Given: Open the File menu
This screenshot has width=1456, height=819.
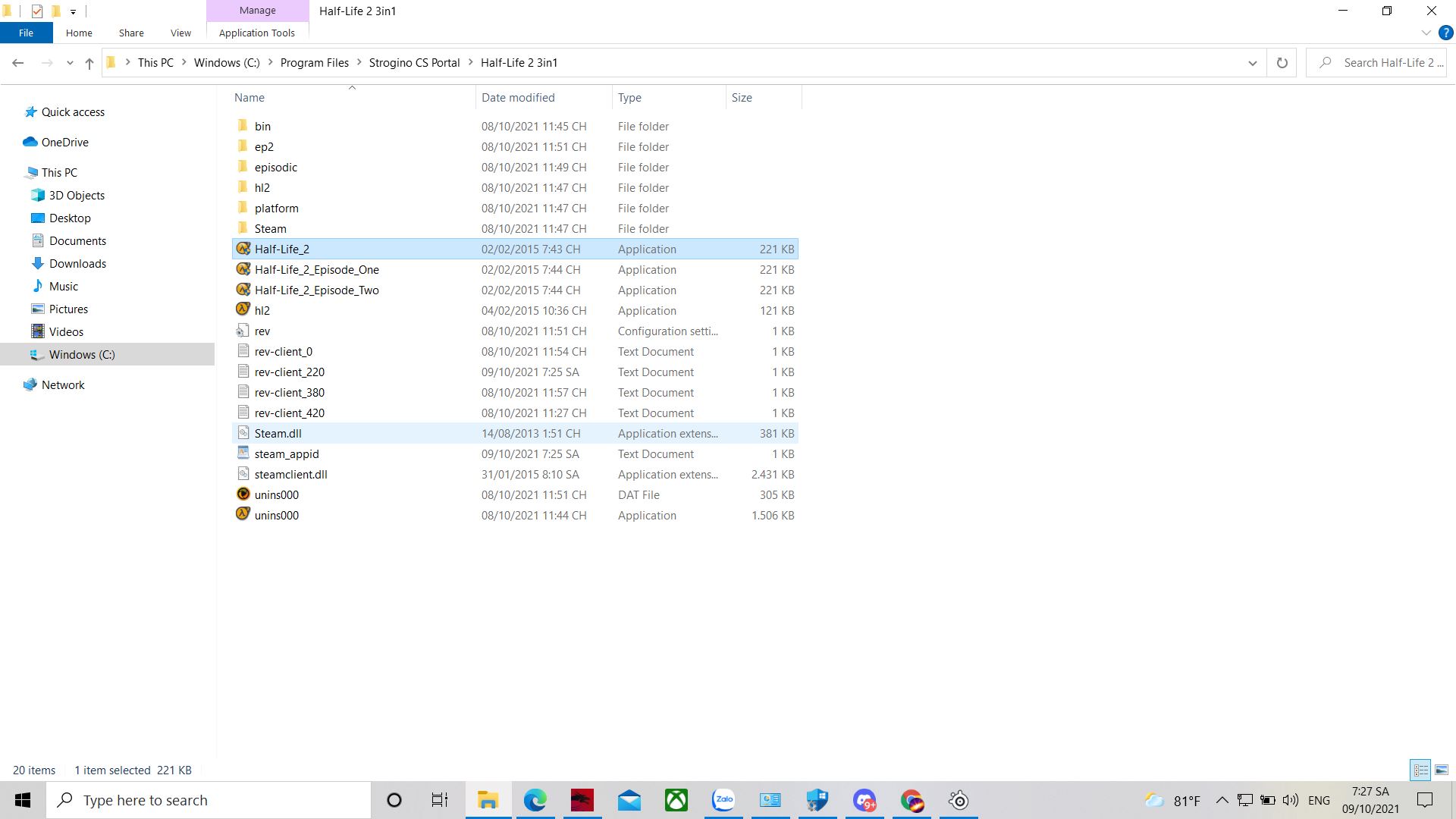Looking at the screenshot, I should point(26,33).
